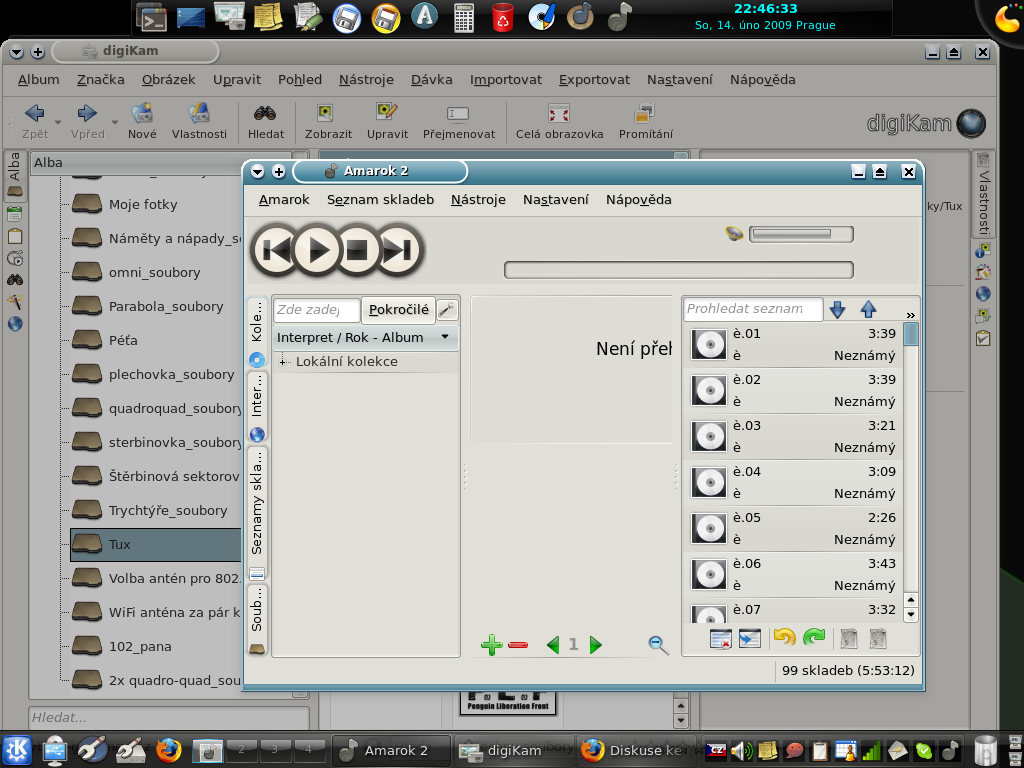
Task: Click the Upravit toolbar icon
Action: [x=387, y=121]
